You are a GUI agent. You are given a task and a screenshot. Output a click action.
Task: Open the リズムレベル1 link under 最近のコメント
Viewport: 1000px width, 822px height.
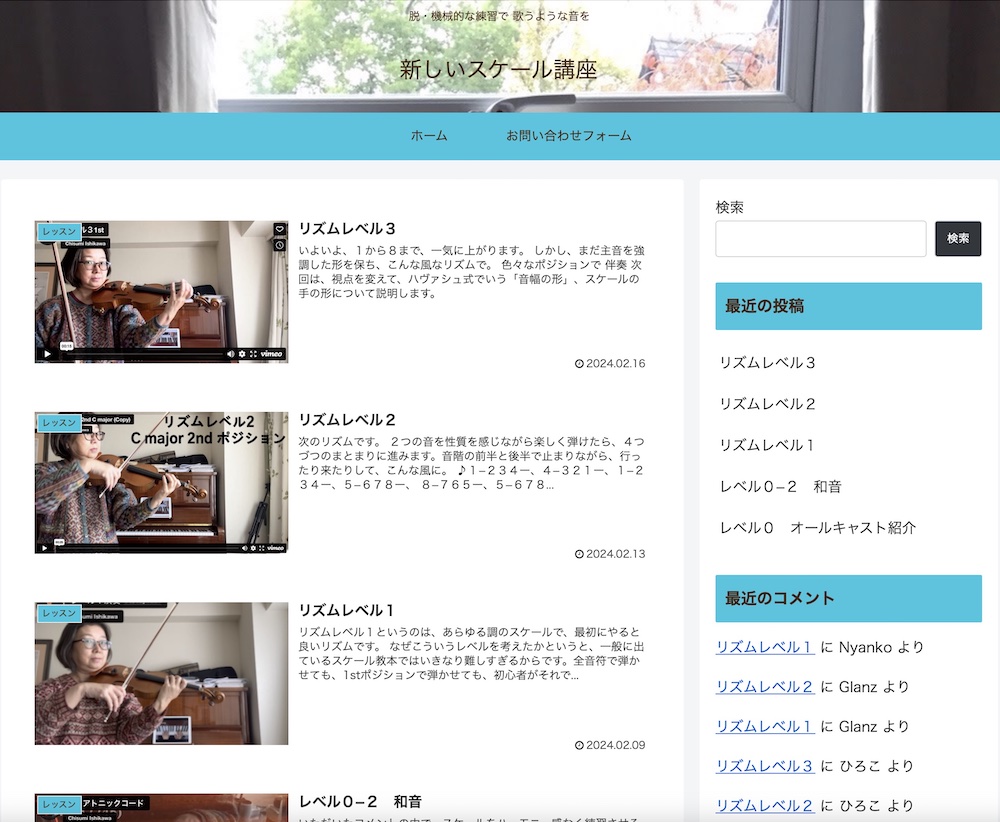(x=764, y=647)
